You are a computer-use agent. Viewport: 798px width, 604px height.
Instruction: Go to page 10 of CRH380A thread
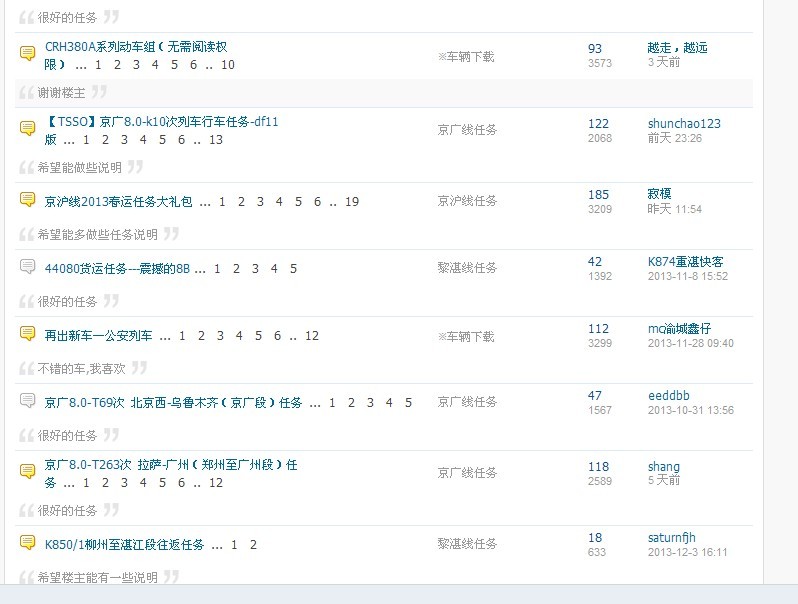(x=228, y=65)
